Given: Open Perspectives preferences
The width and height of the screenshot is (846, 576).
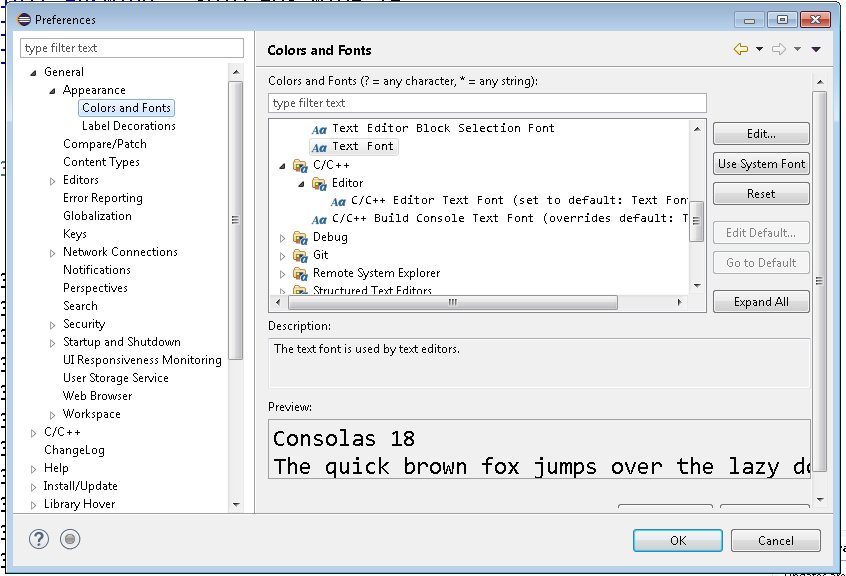Looking at the screenshot, I should 95,288.
